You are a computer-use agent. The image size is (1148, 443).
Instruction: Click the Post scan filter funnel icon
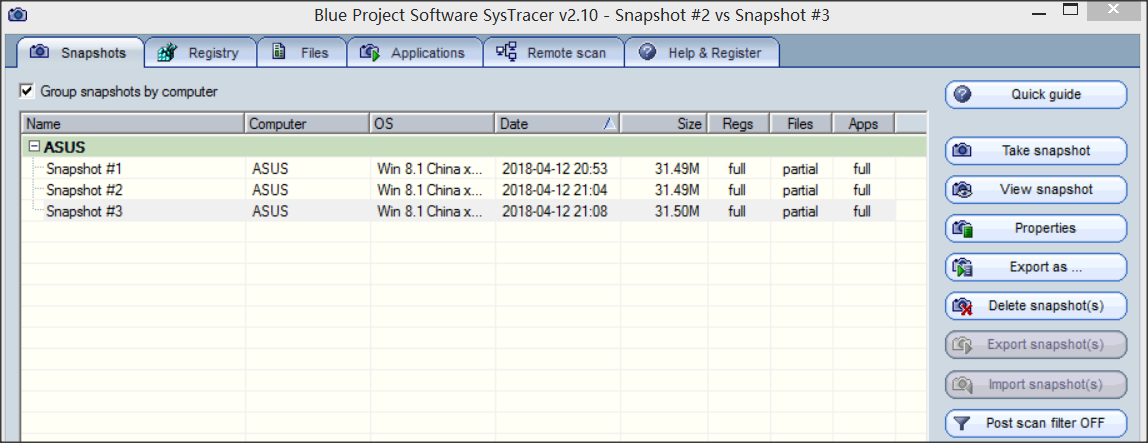tap(962, 422)
